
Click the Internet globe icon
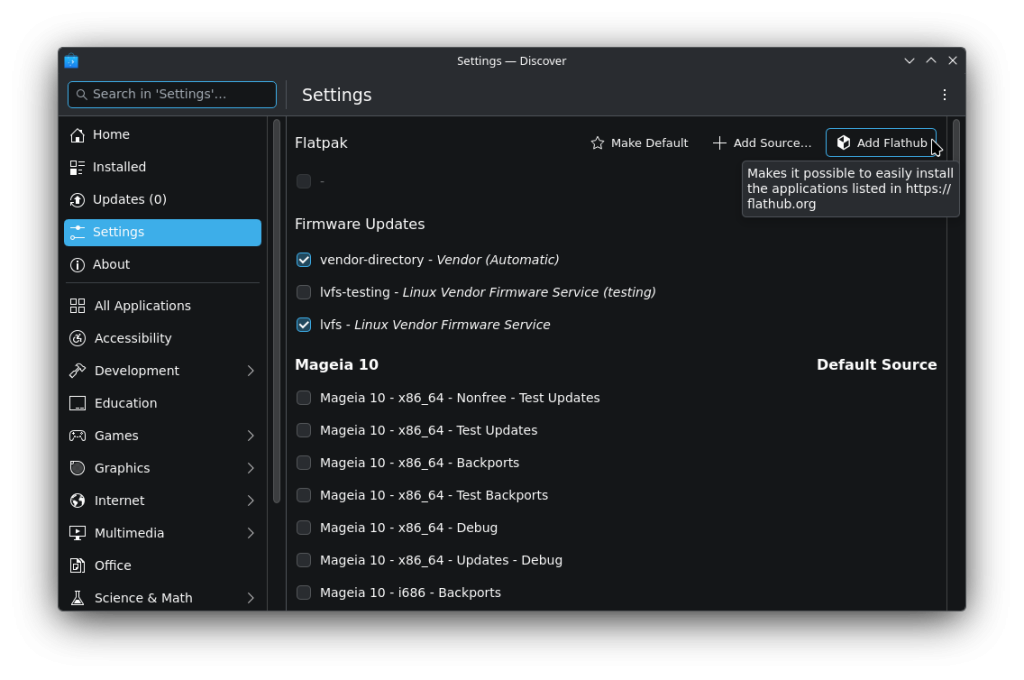(77, 501)
